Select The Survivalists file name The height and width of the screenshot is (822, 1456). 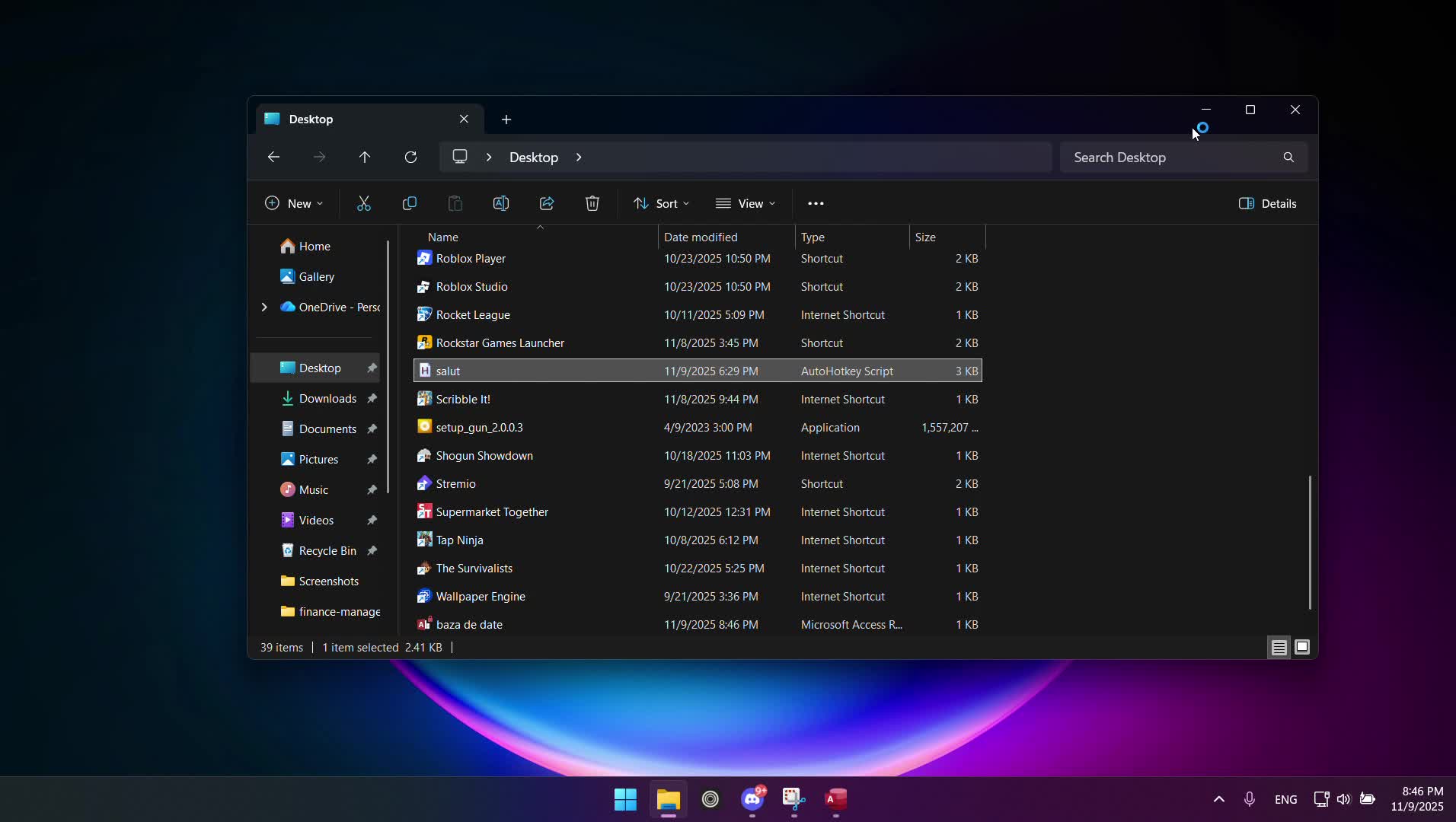(x=474, y=568)
